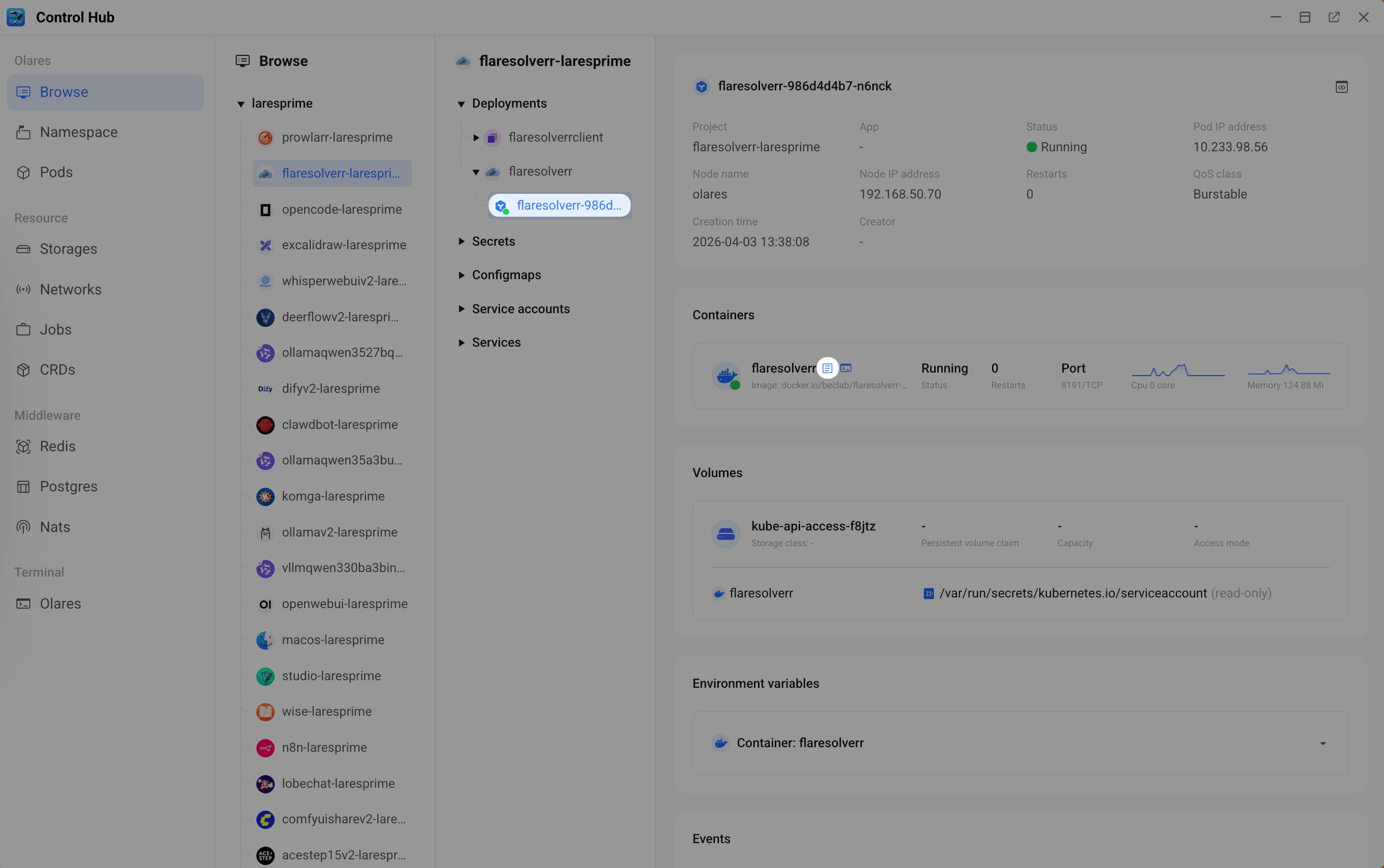Open a terminal session in the flaresolverr container

click(x=847, y=368)
